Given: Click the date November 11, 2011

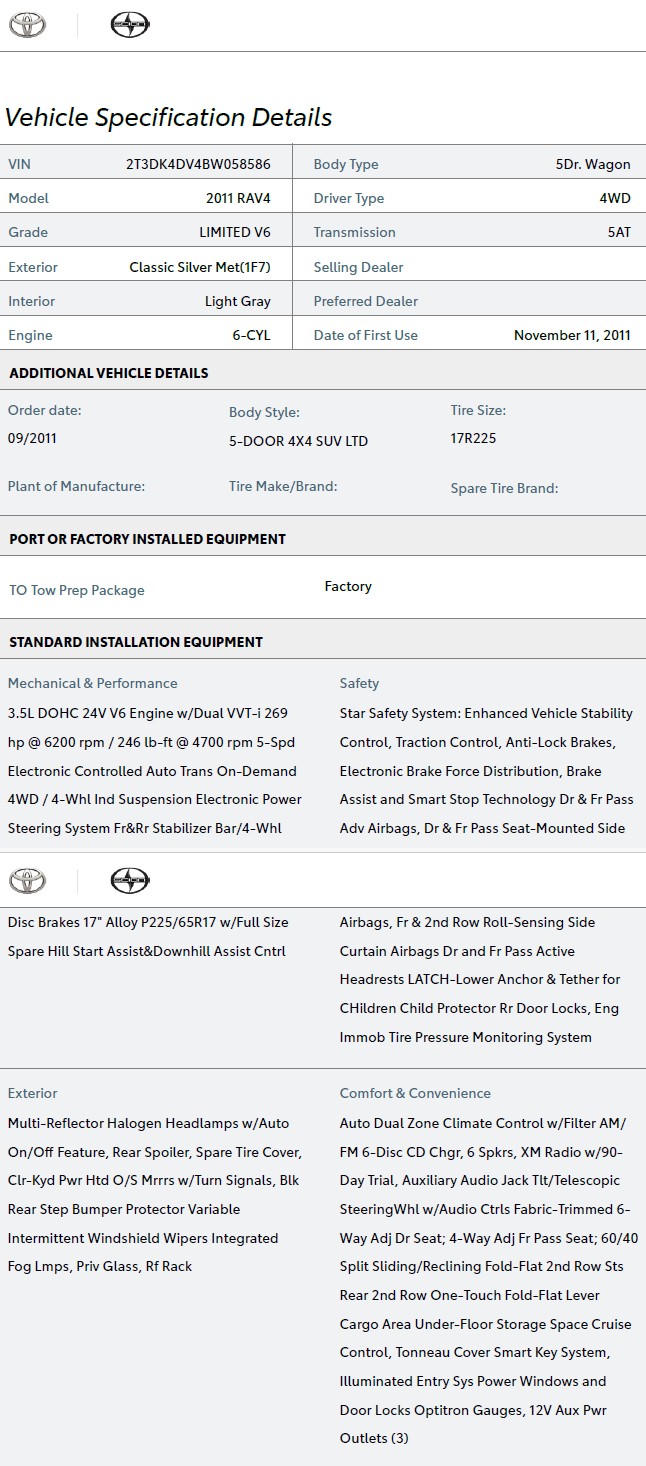Looking at the screenshot, I should point(572,335).
